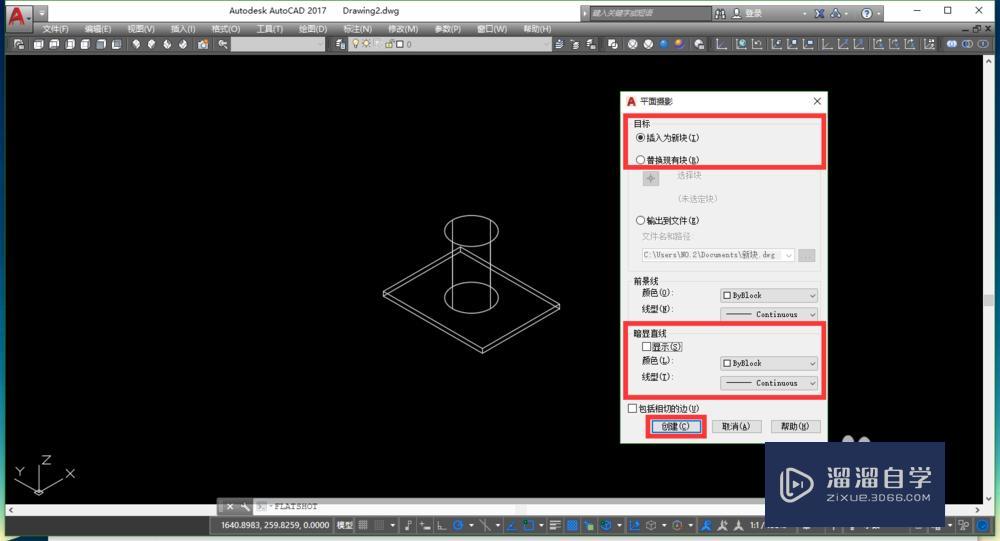Click the World UCS globe icon
Image resolution: width=1000 pixels, height=541 pixels.
(x=742, y=45)
